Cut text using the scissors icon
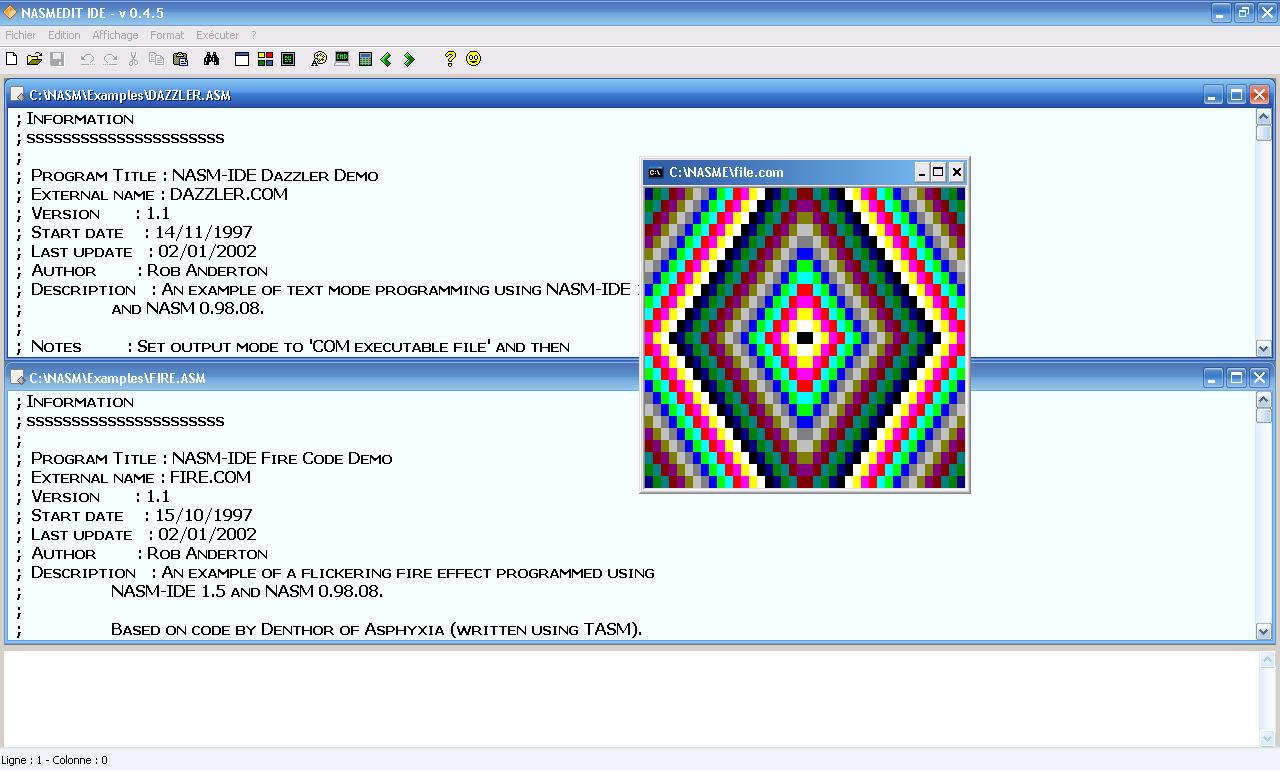The image size is (1280, 770). [133, 59]
